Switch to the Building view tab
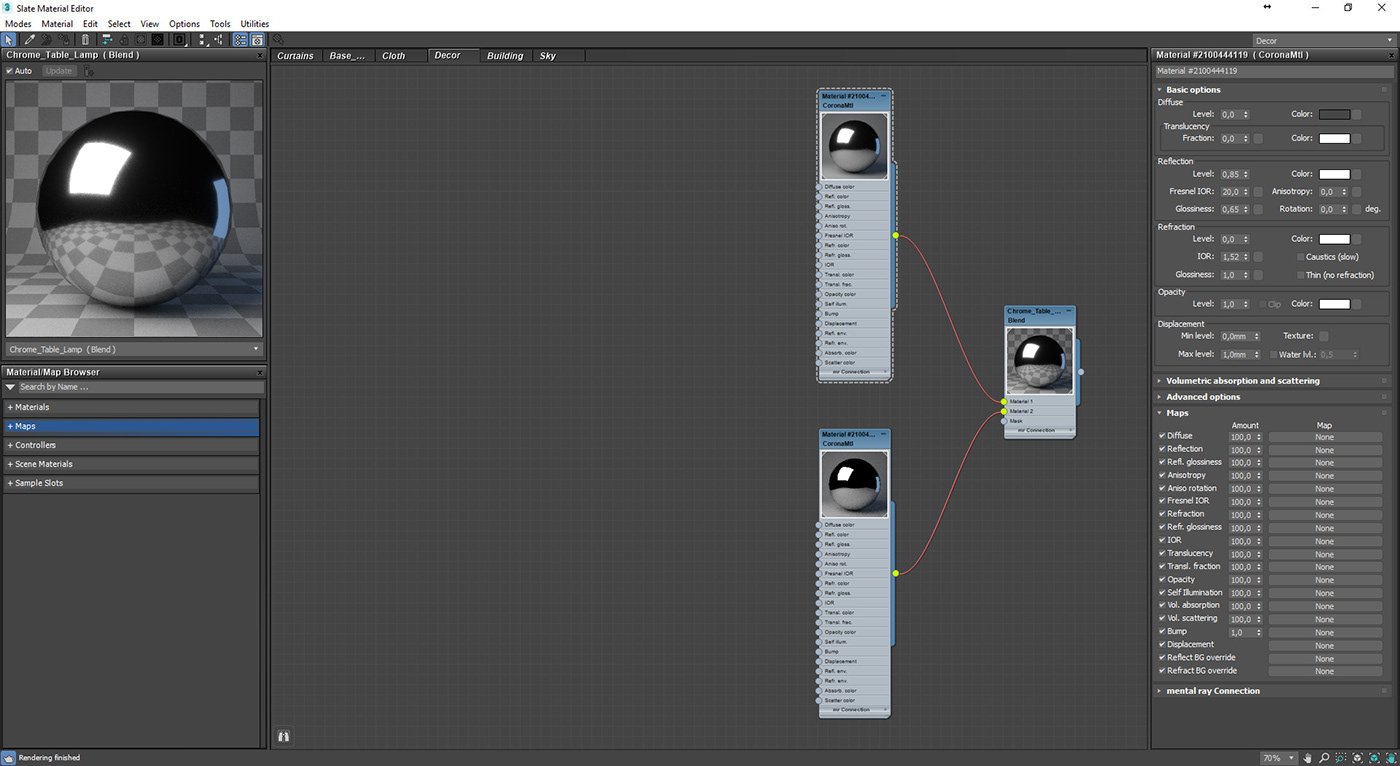1400x766 pixels. pyautogui.click(x=505, y=56)
